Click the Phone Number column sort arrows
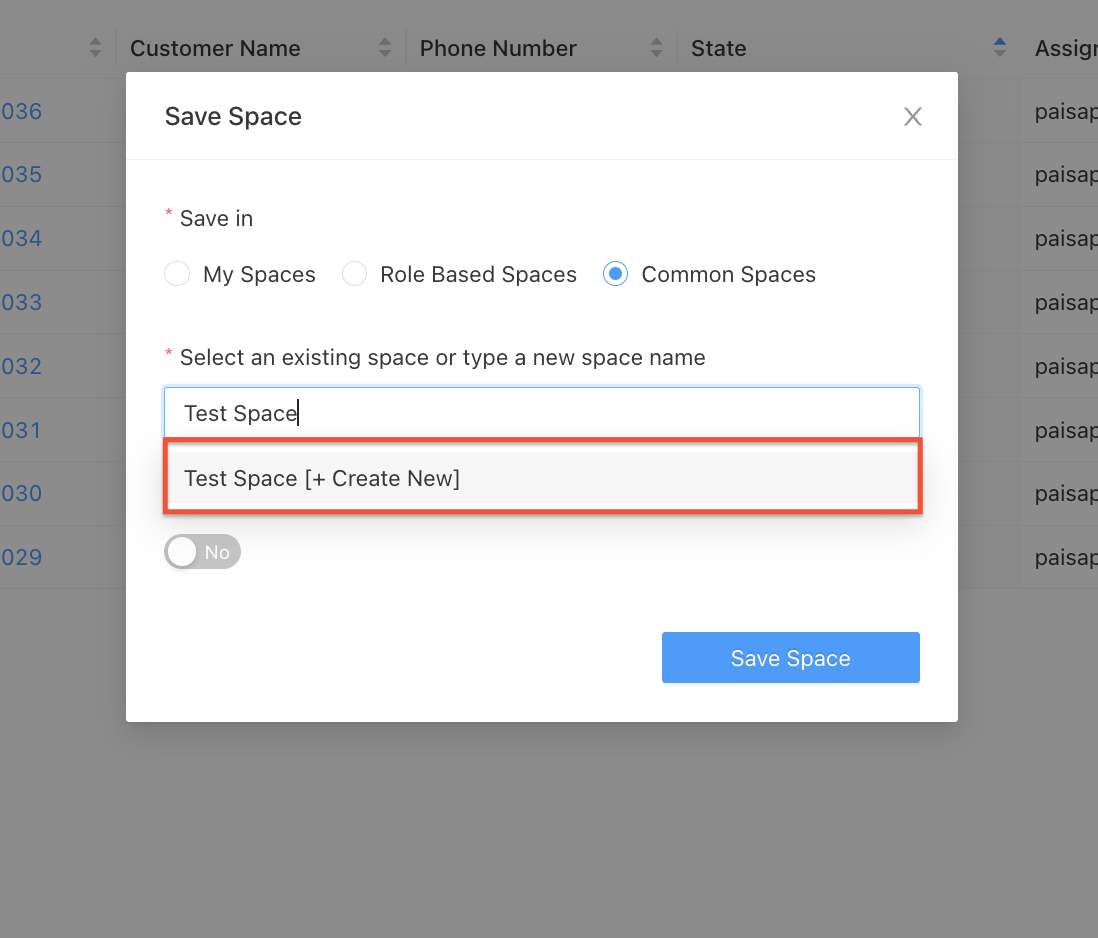This screenshot has width=1098, height=938. click(x=656, y=47)
